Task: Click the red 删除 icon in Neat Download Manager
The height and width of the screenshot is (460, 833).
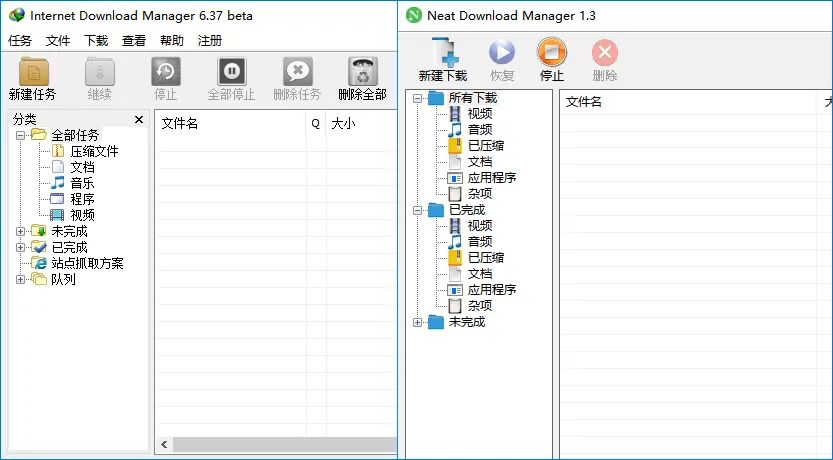Action: click(605, 52)
